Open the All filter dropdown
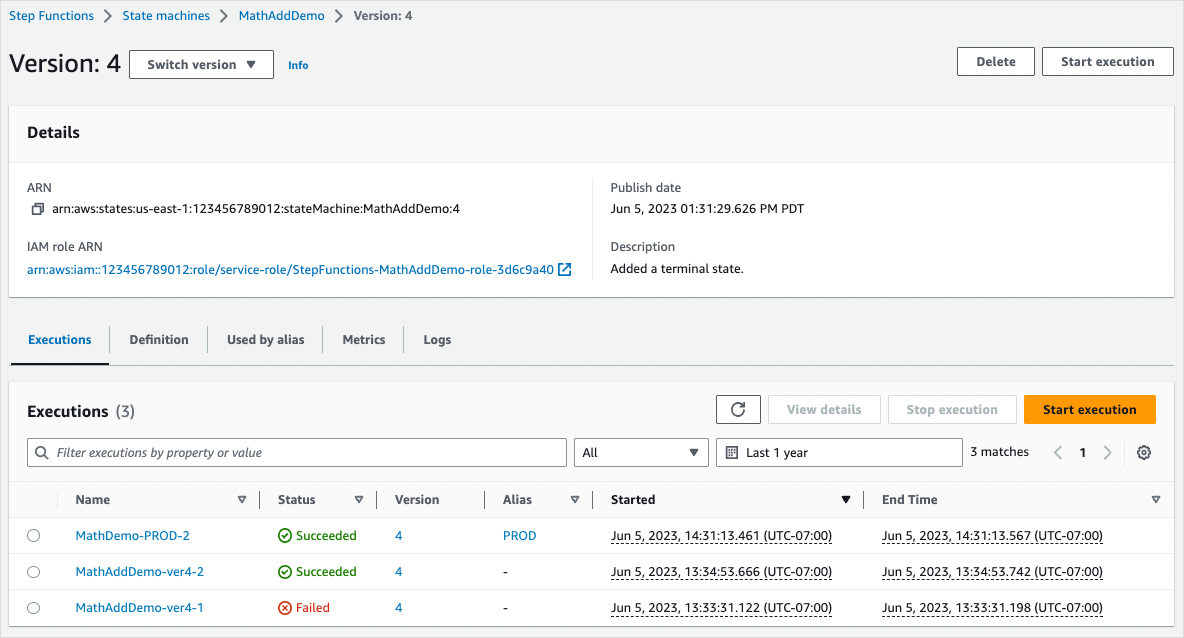Screen dimensions: 1184x638 coord(641,452)
